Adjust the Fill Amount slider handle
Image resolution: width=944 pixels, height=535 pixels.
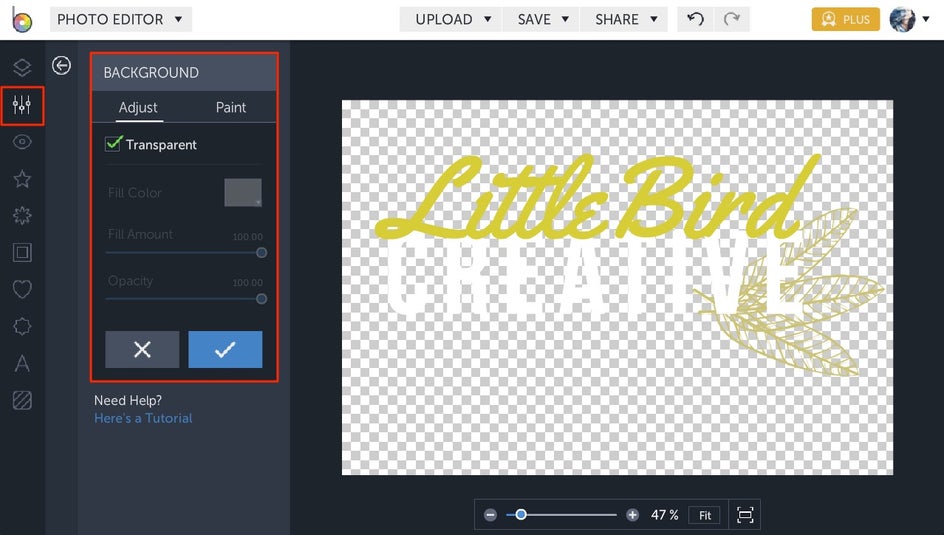click(x=261, y=253)
